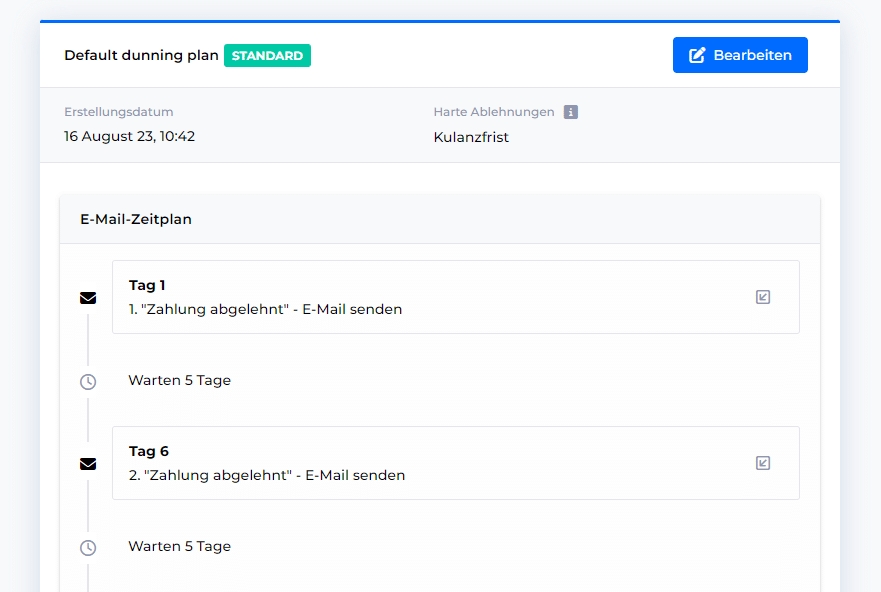This screenshot has height=592, width=881.
Task: Open the Tag 1 email preview icon
Action: point(762,297)
